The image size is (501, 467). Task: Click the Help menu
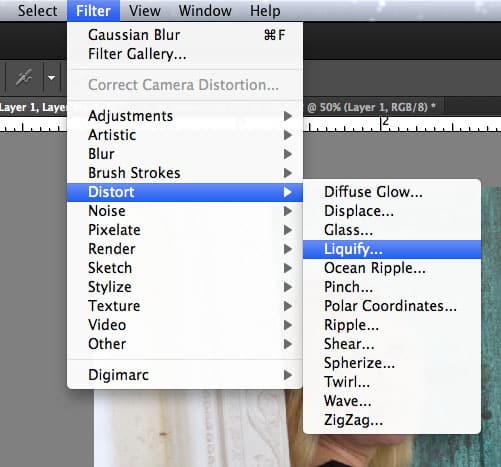[x=265, y=11]
